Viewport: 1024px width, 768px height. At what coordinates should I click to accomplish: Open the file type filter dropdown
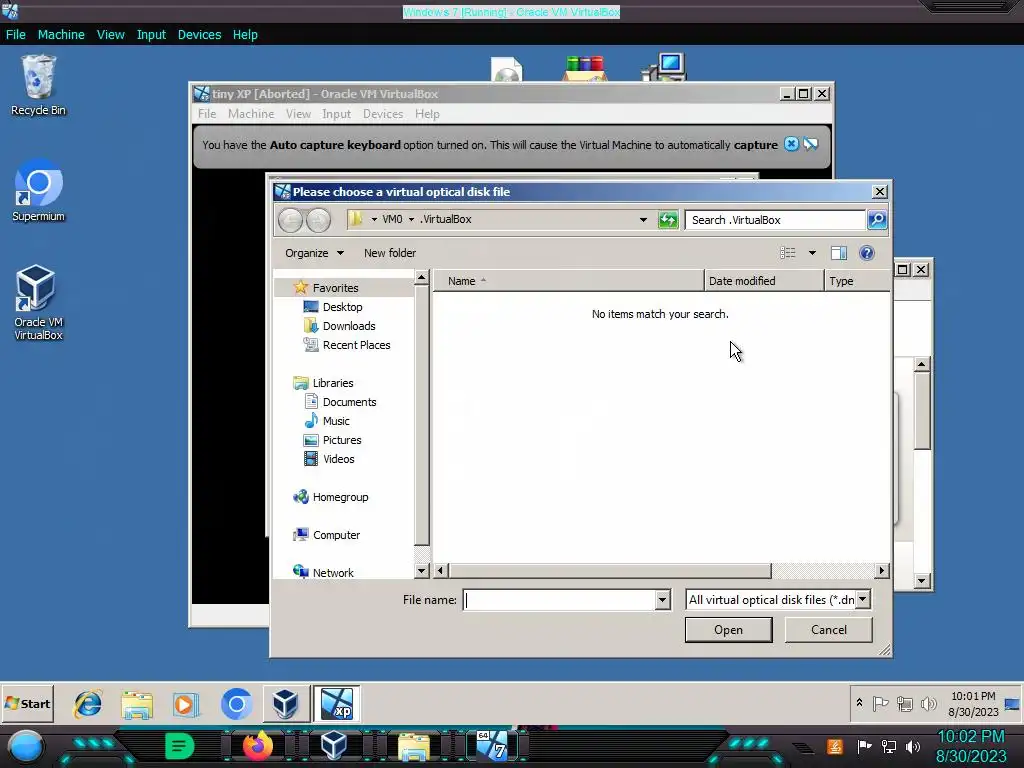[x=863, y=600]
